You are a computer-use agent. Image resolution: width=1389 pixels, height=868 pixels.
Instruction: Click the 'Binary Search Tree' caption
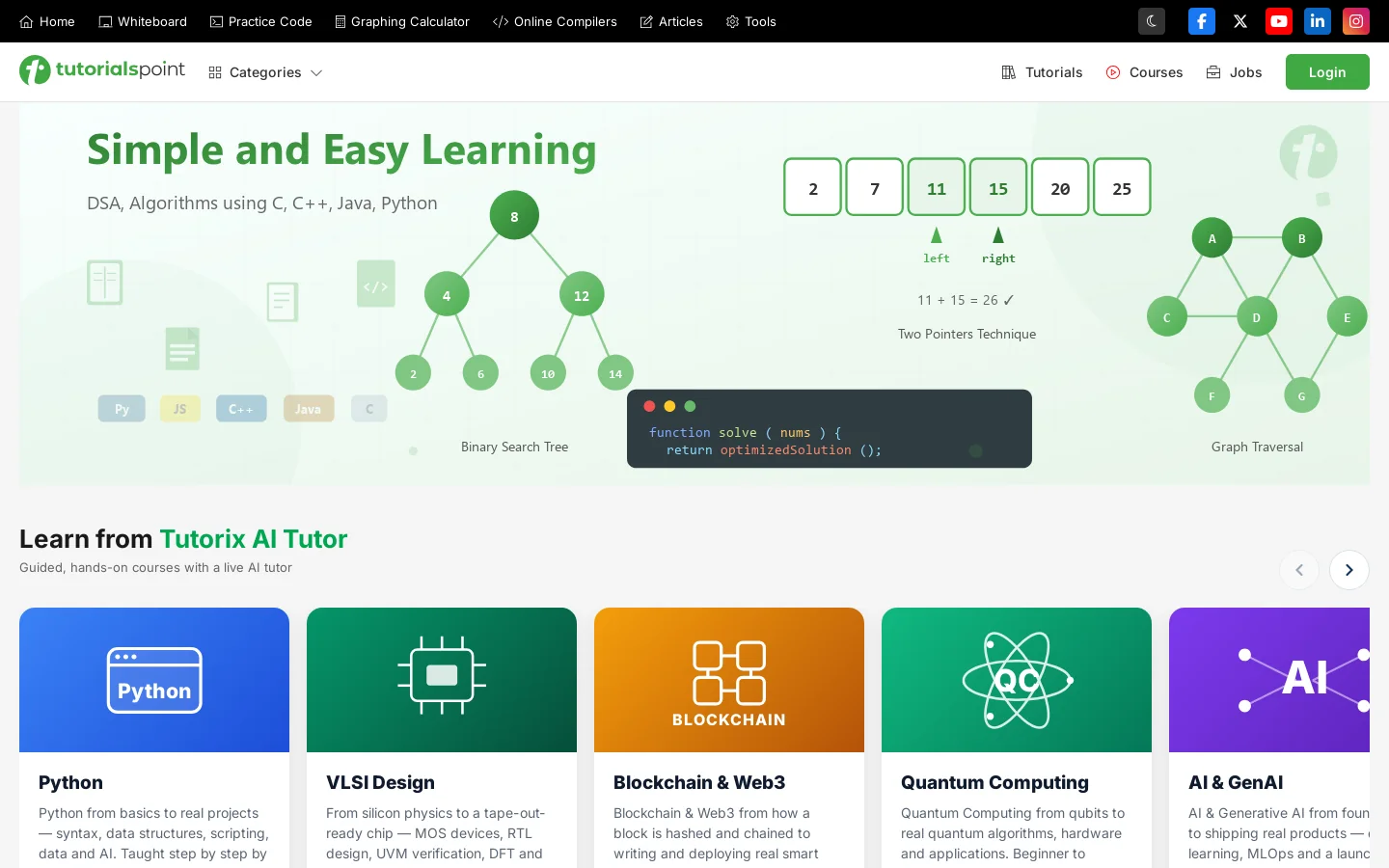tap(515, 447)
